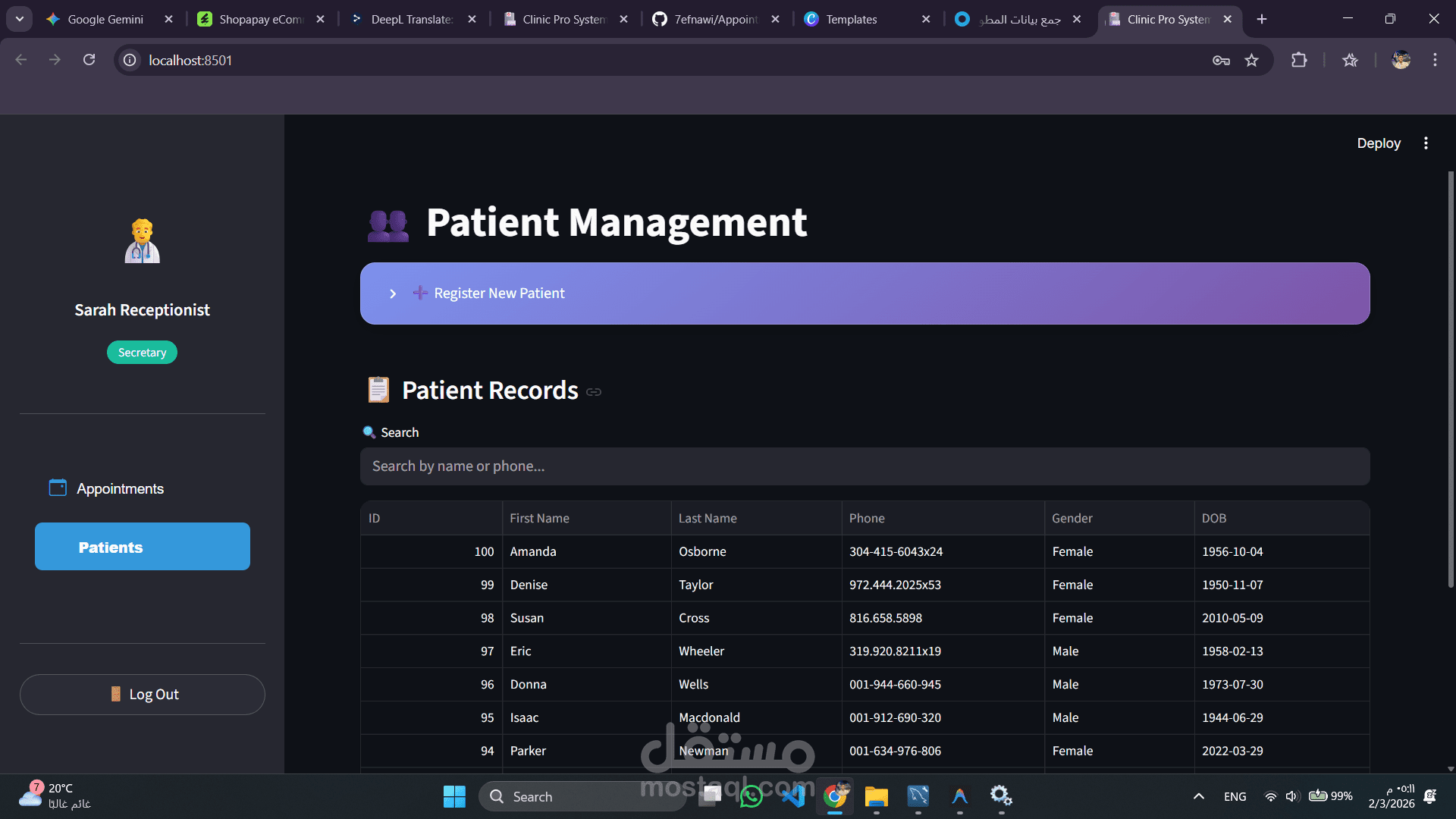Click the Patient Records anchor link icon
The width and height of the screenshot is (1456, 819).
click(594, 392)
